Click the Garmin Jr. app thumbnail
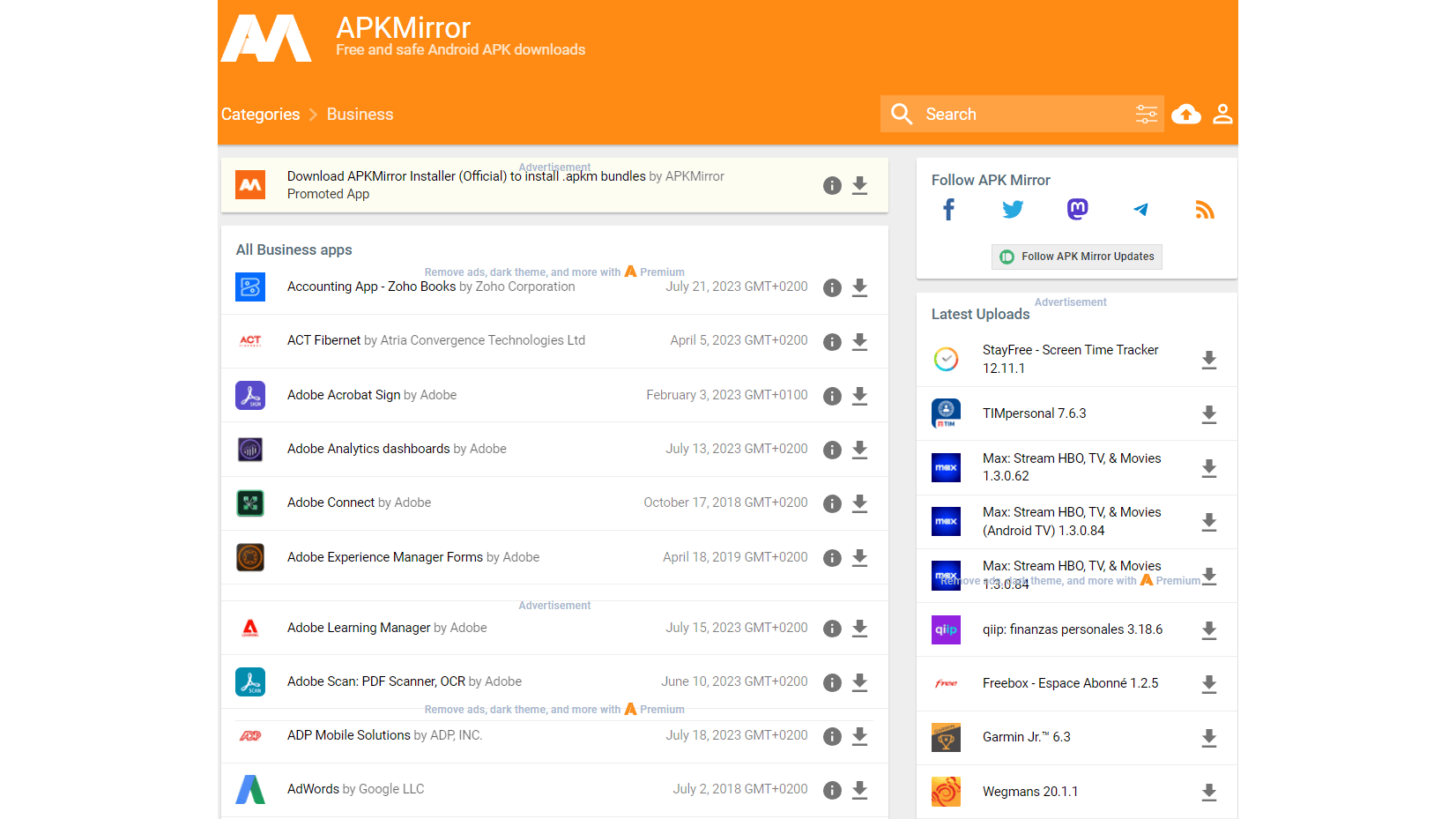The height and width of the screenshot is (819, 1456). [946, 738]
